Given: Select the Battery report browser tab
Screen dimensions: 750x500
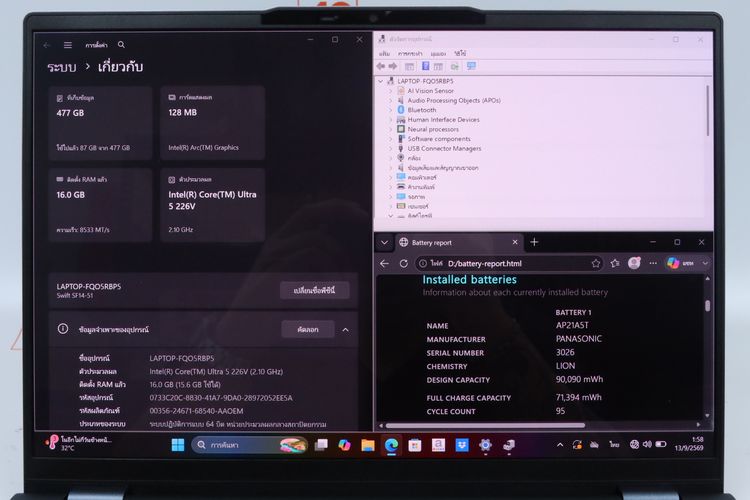Looking at the screenshot, I should [x=459, y=243].
